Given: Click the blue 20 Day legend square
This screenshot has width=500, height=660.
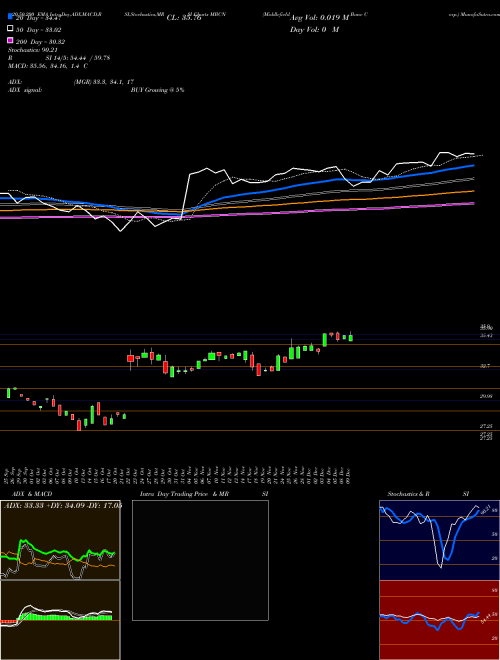Looking at the screenshot, I should 10,17.
